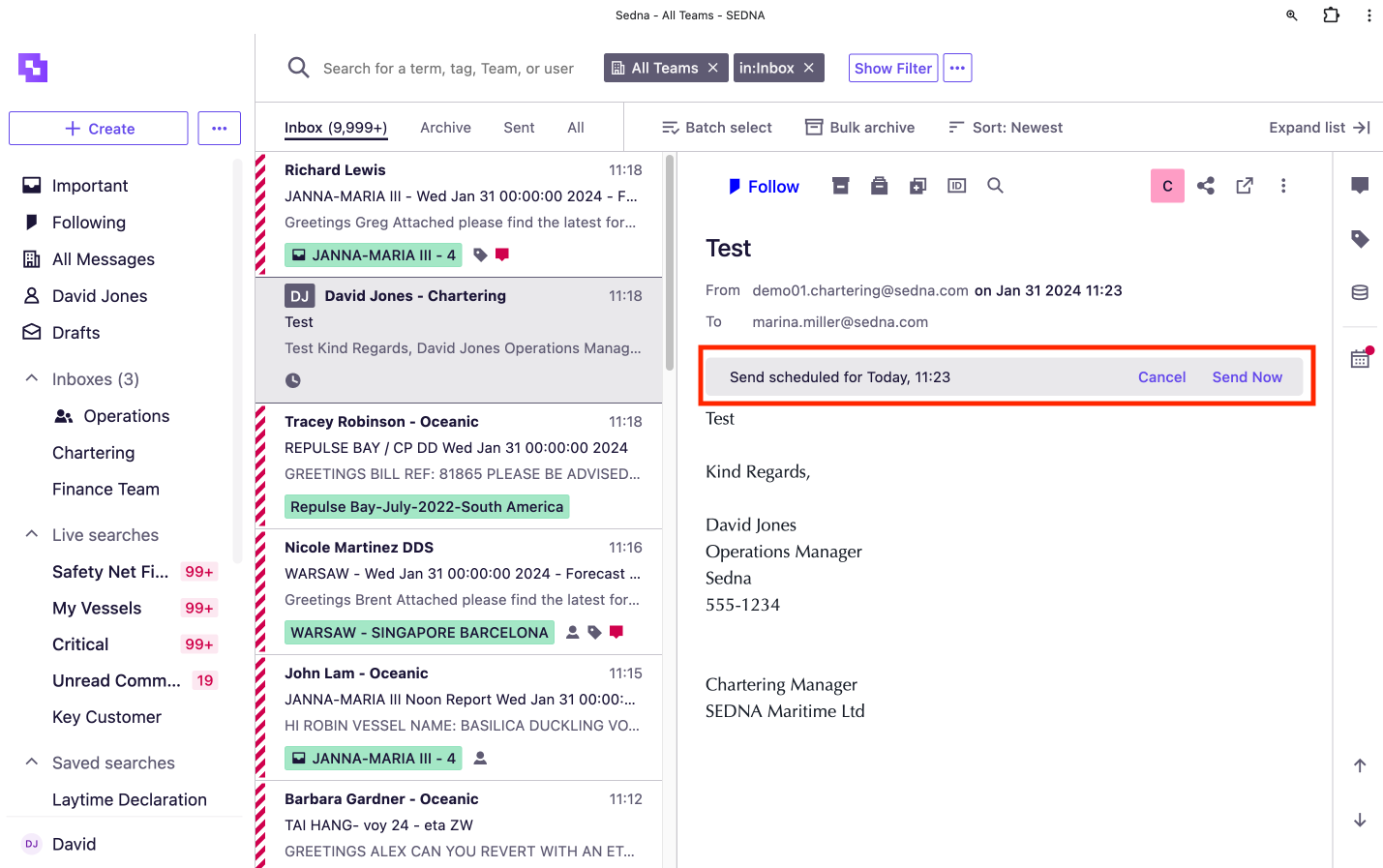Open the browser kebab menu in the title bar

coord(1368,15)
